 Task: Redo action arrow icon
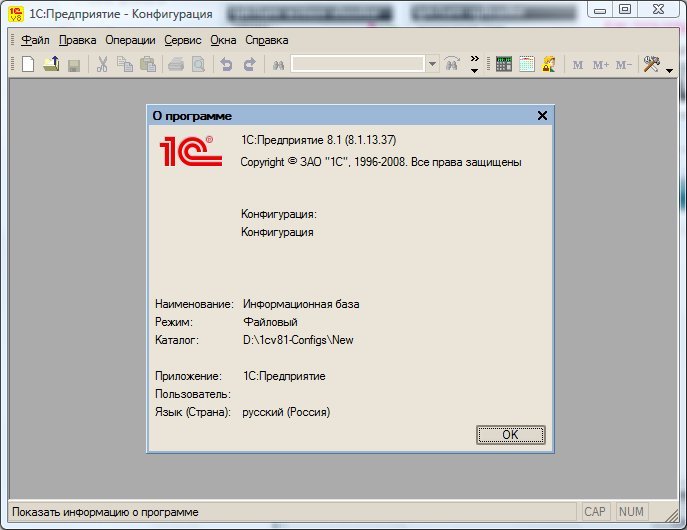pyautogui.click(x=249, y=64)
